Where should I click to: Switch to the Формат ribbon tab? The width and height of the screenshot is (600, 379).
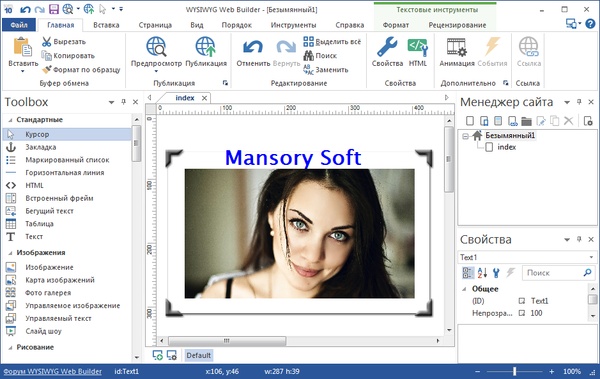[396, 25]
